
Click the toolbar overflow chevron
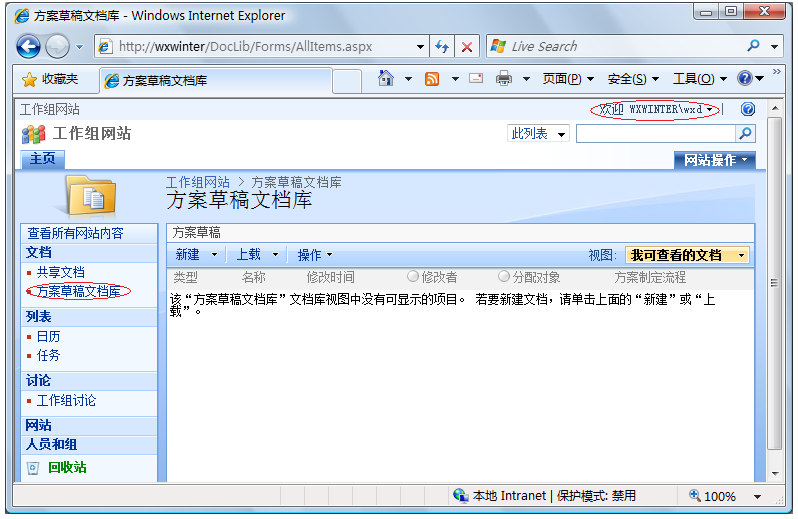776,71
